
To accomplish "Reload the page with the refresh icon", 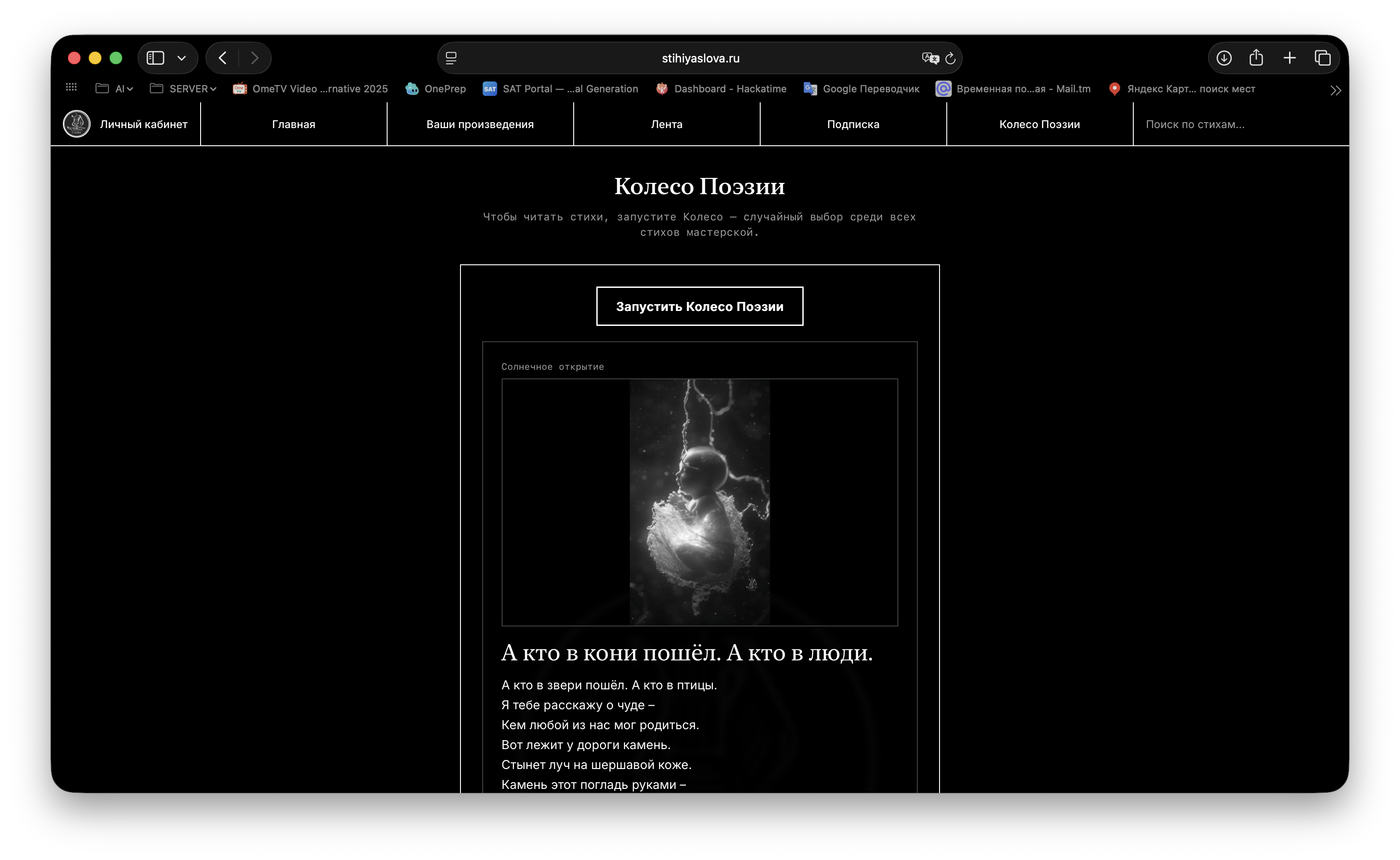I will click(x=950, y=58).
